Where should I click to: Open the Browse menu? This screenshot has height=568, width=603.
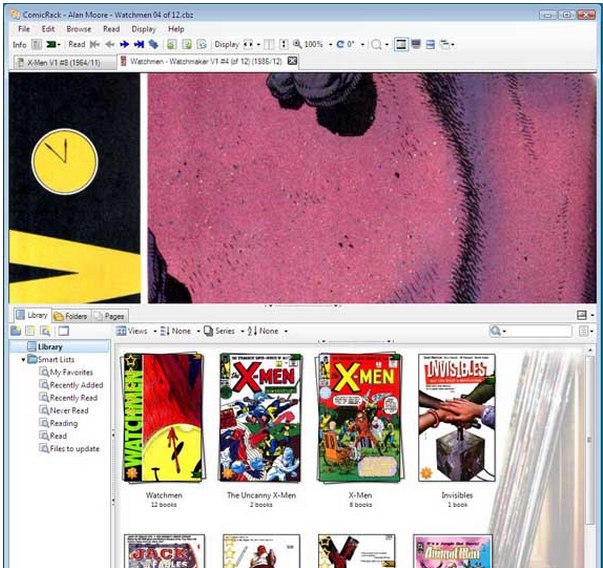79,29
